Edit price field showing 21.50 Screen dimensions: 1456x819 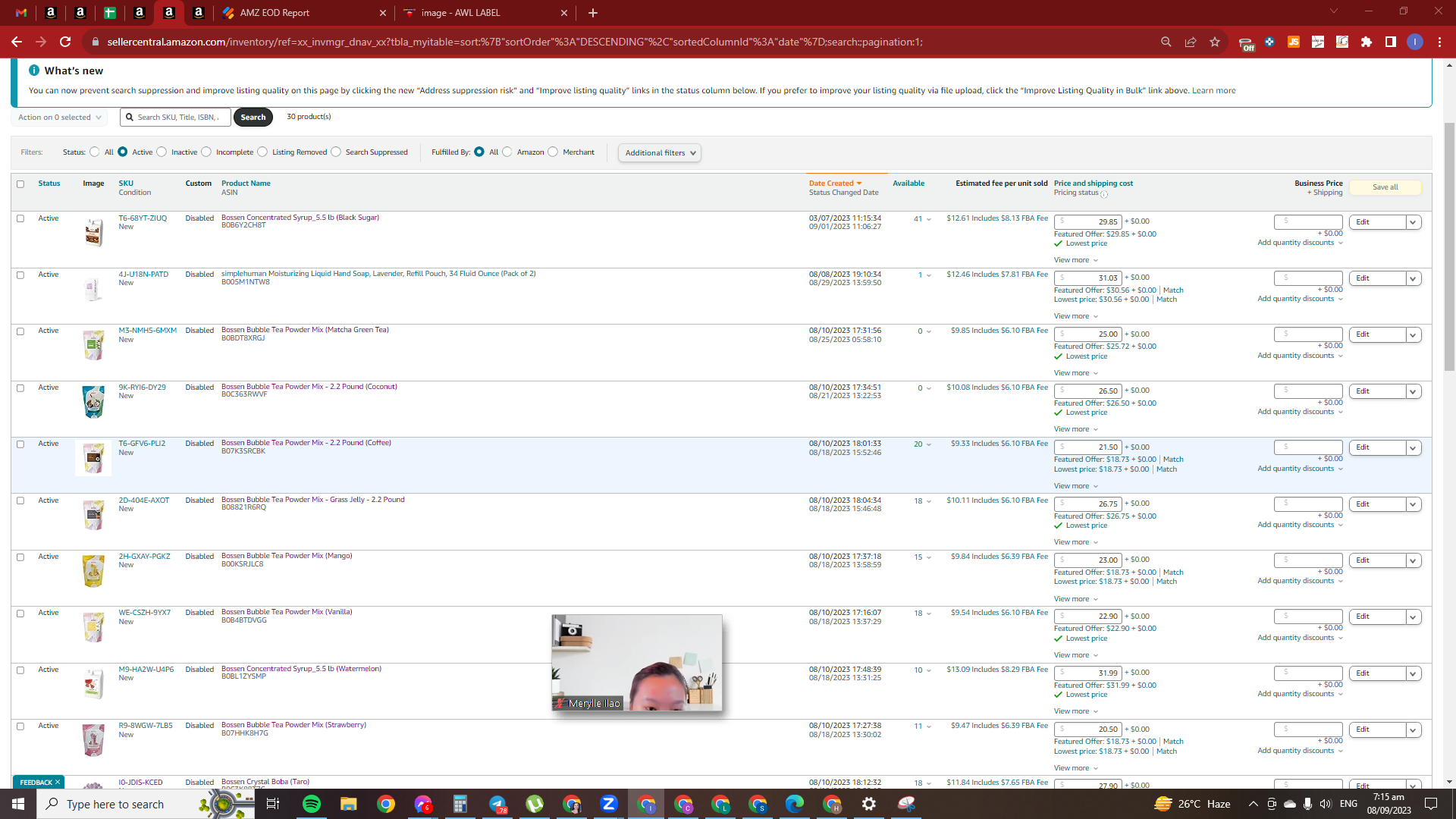tap(1088, 447)
